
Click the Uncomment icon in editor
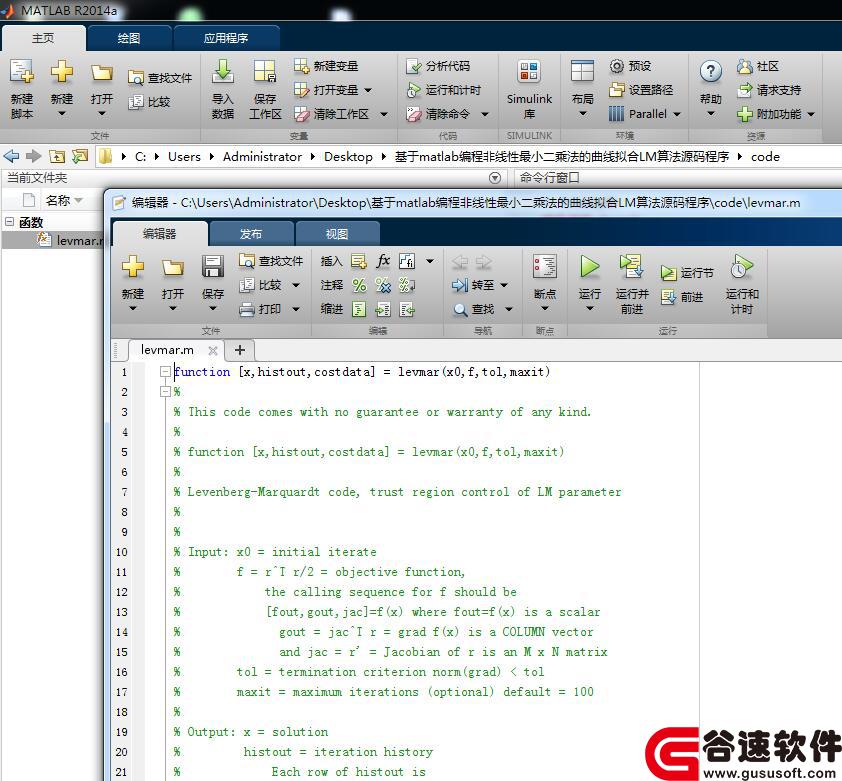(383, 285)
